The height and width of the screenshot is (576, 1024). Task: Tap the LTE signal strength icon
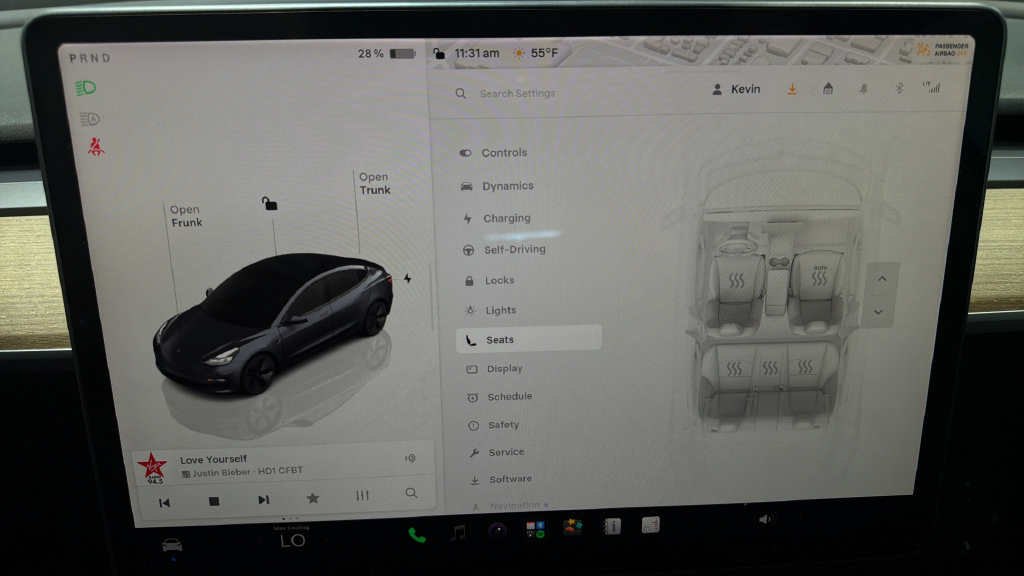(931, 87)
